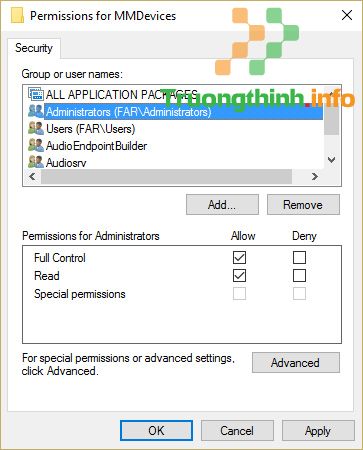Click the Users group icon
The height and width of the screenshot is (450, 363).
(36, 128)
